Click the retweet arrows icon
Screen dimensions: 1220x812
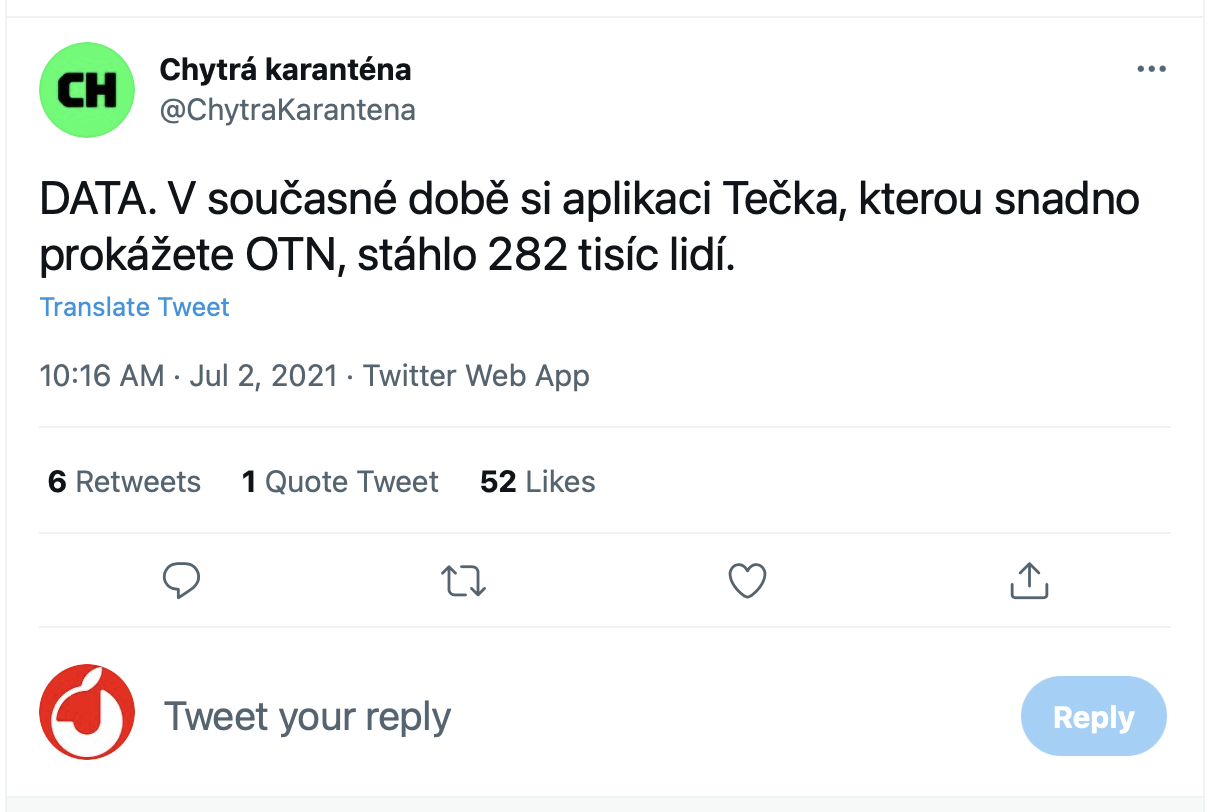pyautogui.click(x=465, y=580)
